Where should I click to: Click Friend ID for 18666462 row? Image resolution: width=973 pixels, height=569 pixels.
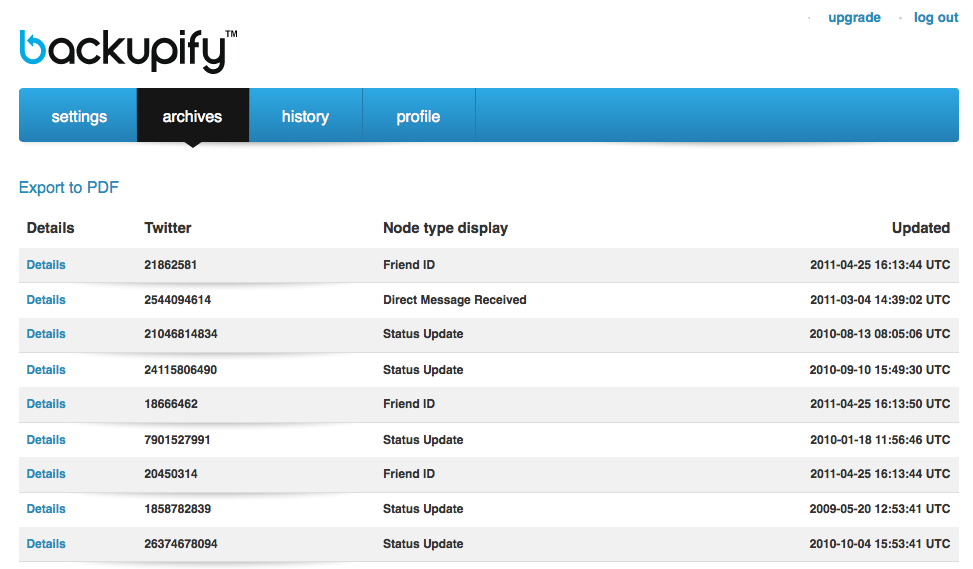tap(409, 404)
